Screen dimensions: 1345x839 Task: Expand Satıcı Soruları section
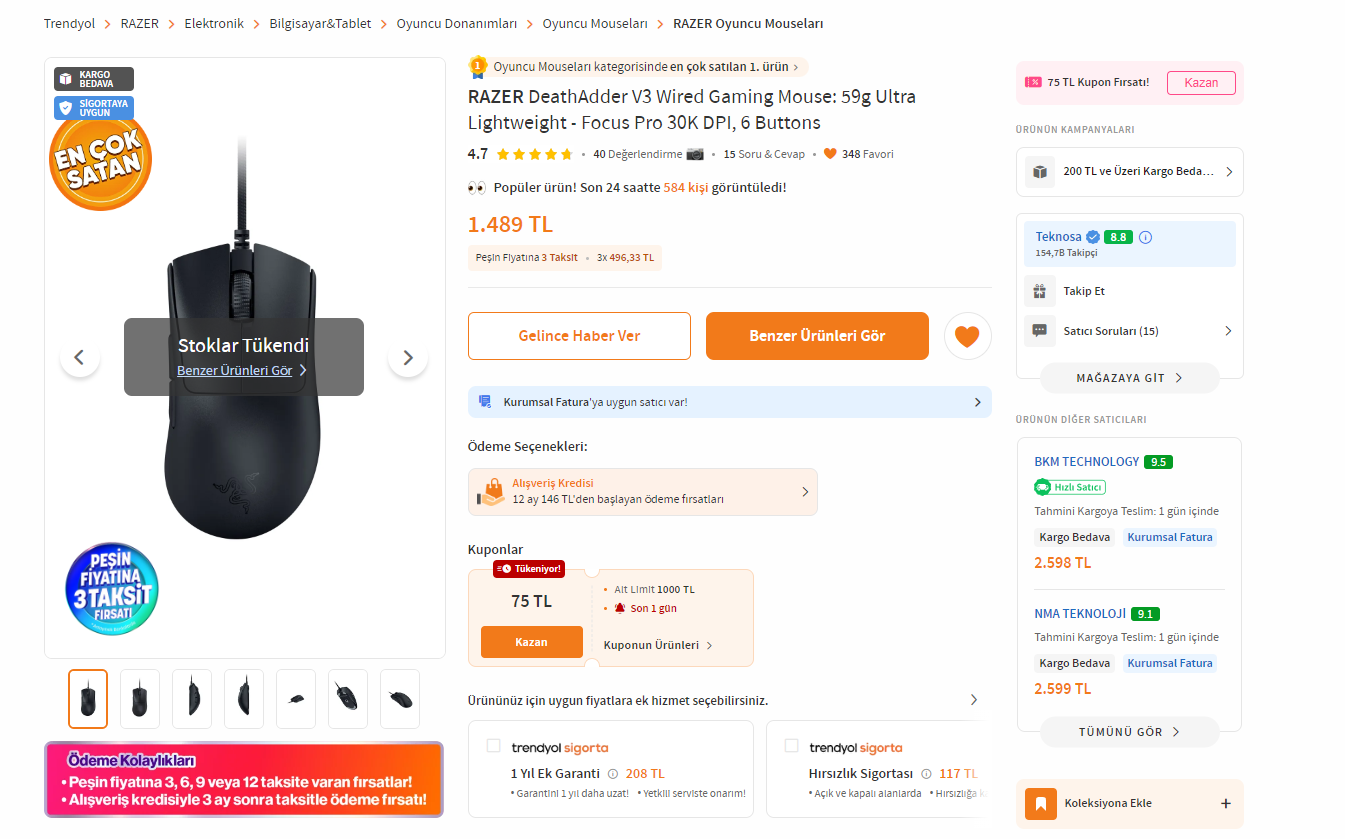pyautogui.click(x=1228, y=331)
